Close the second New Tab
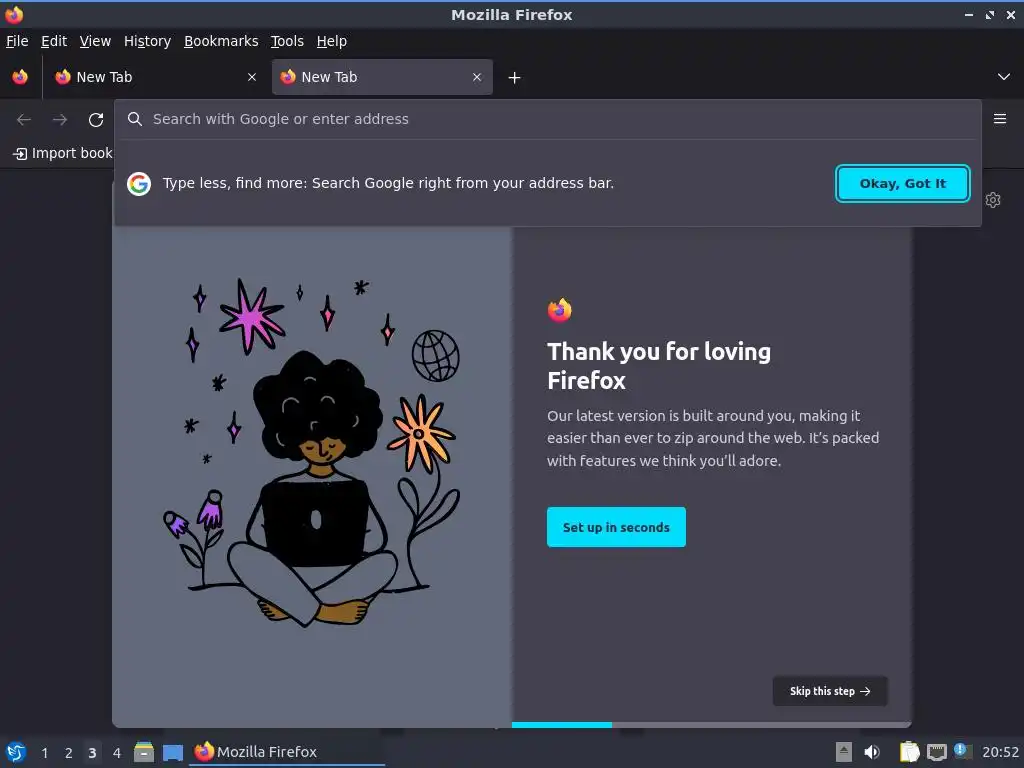The image size is (1024, 768). [477, 77]
